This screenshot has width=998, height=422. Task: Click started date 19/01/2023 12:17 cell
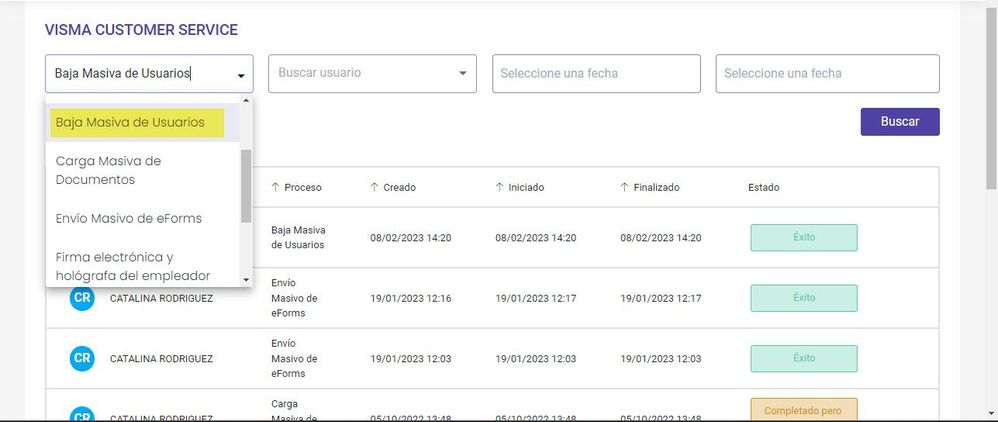(536, 299)
